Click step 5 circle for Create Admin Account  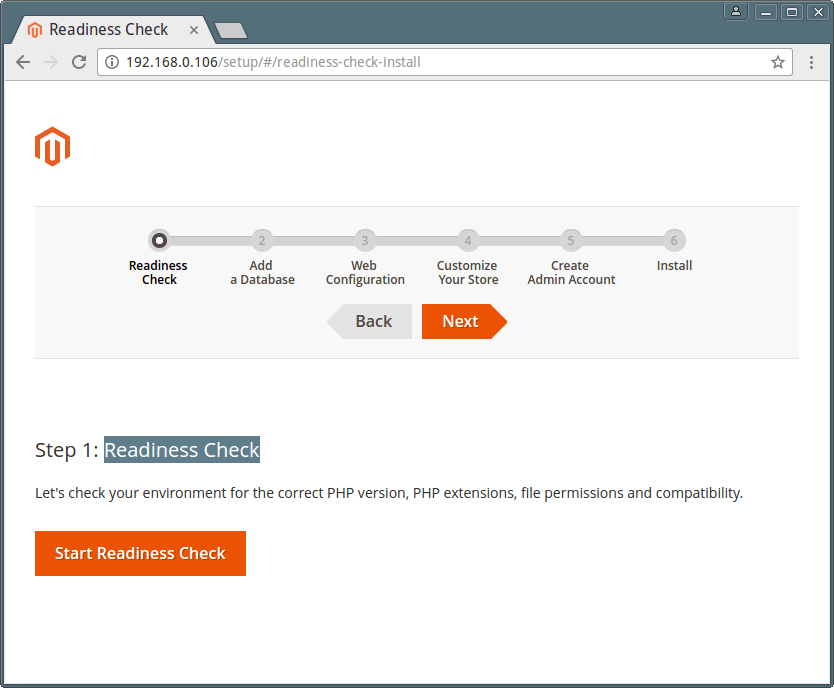coord(571,240)
